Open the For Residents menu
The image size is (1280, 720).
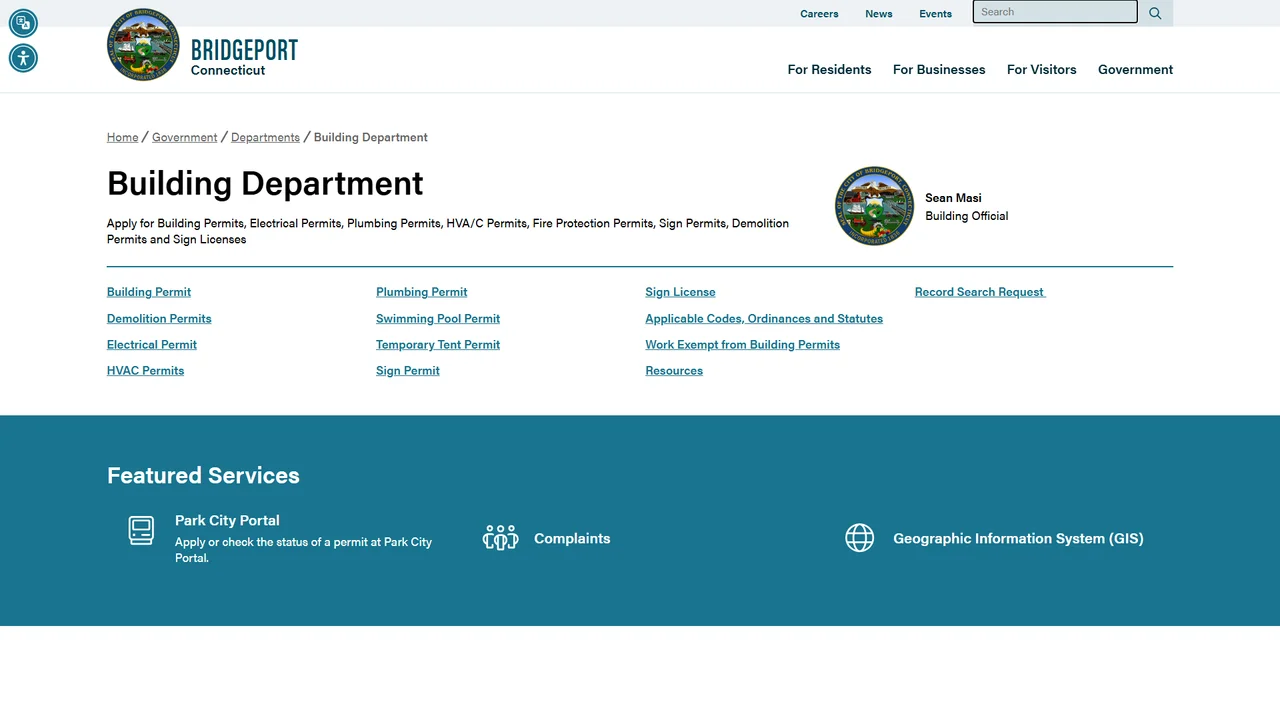pos(829,69)
